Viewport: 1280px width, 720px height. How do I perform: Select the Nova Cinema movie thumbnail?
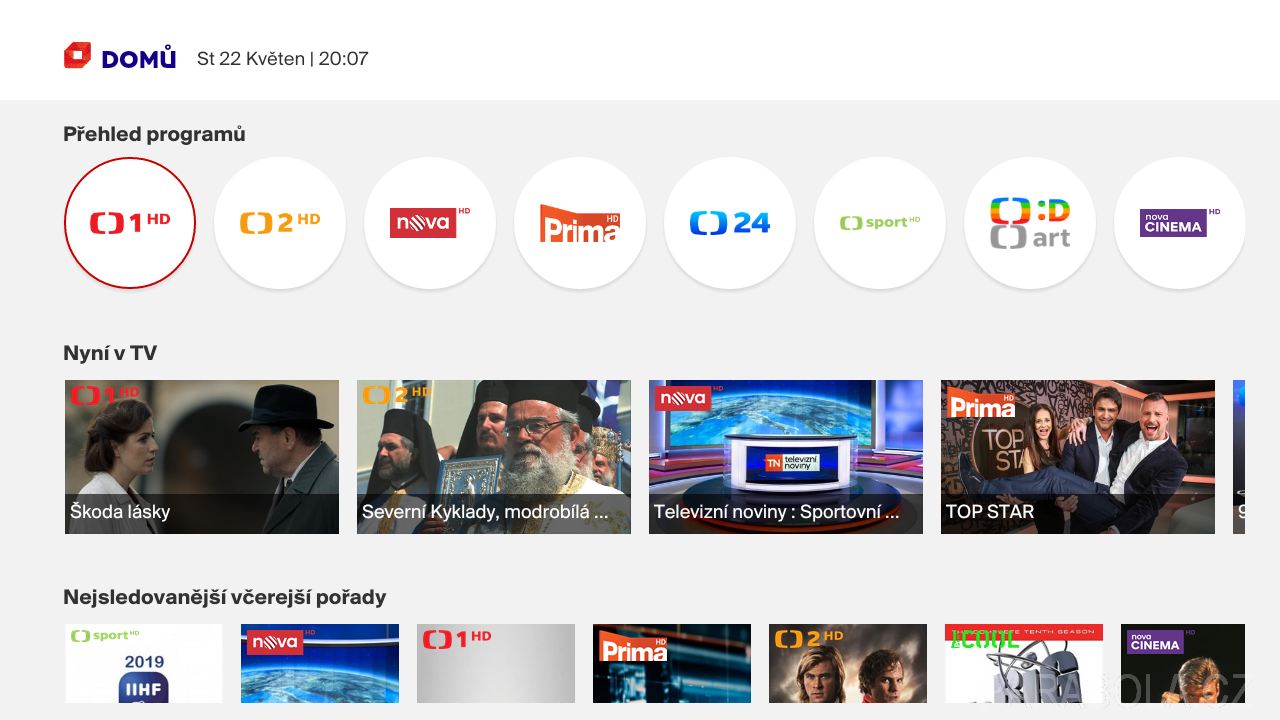pyautogui.click(x=1183, y=664)
